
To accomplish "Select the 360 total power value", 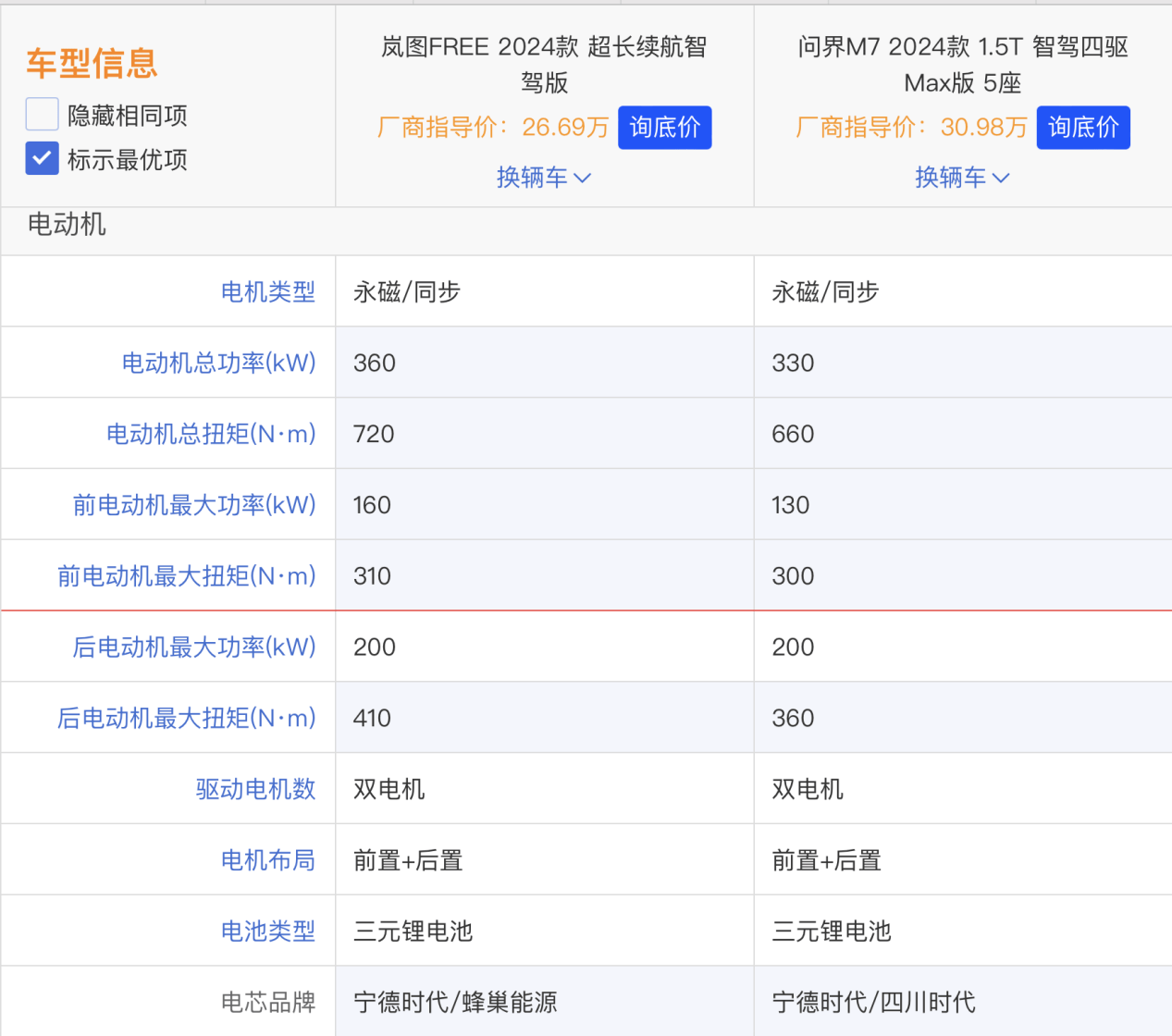I will pos(375,363).
